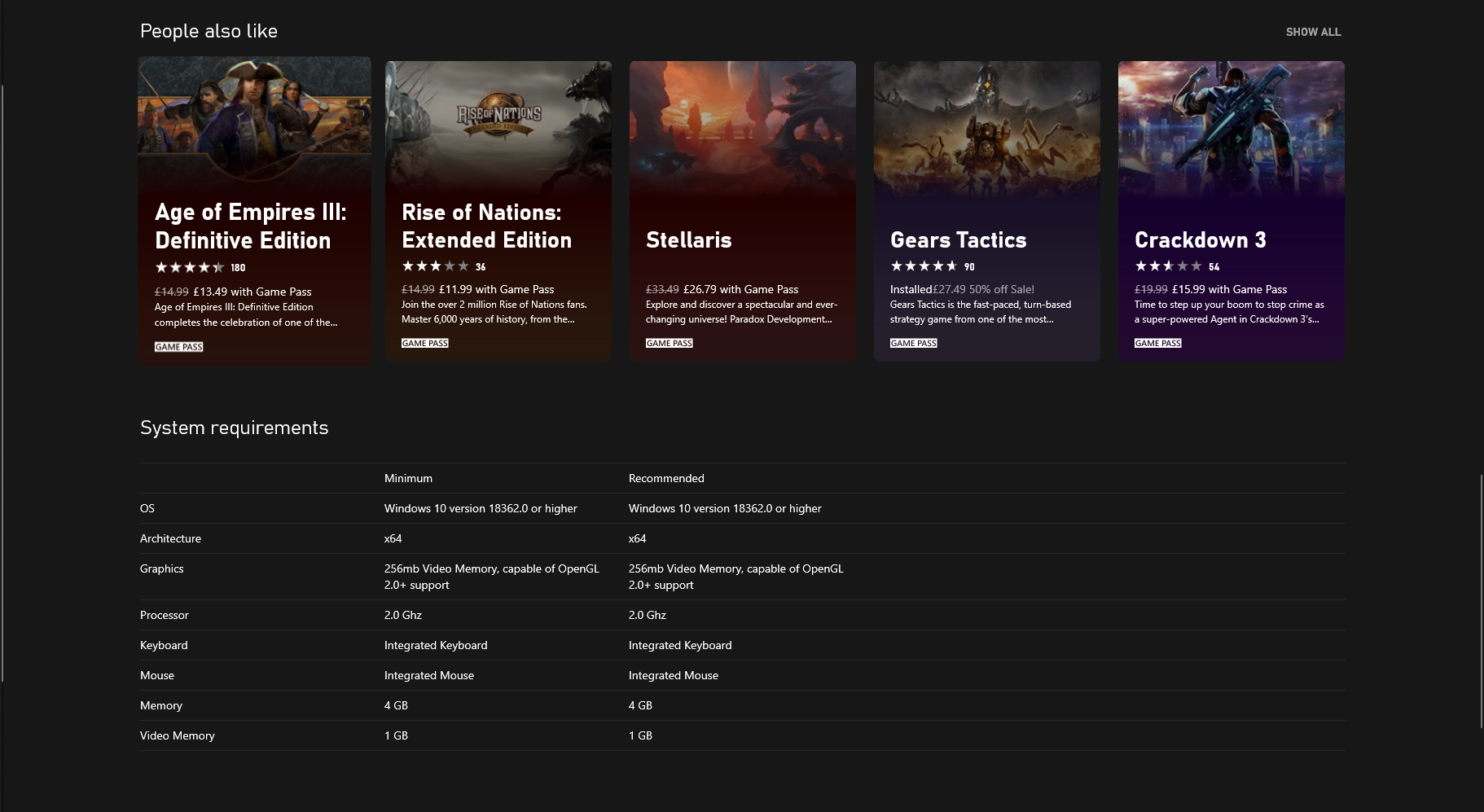Screen dimensions: 1484x812
Task: Click the minimum Video Memory 1 GB value
Action: (396, 735)
